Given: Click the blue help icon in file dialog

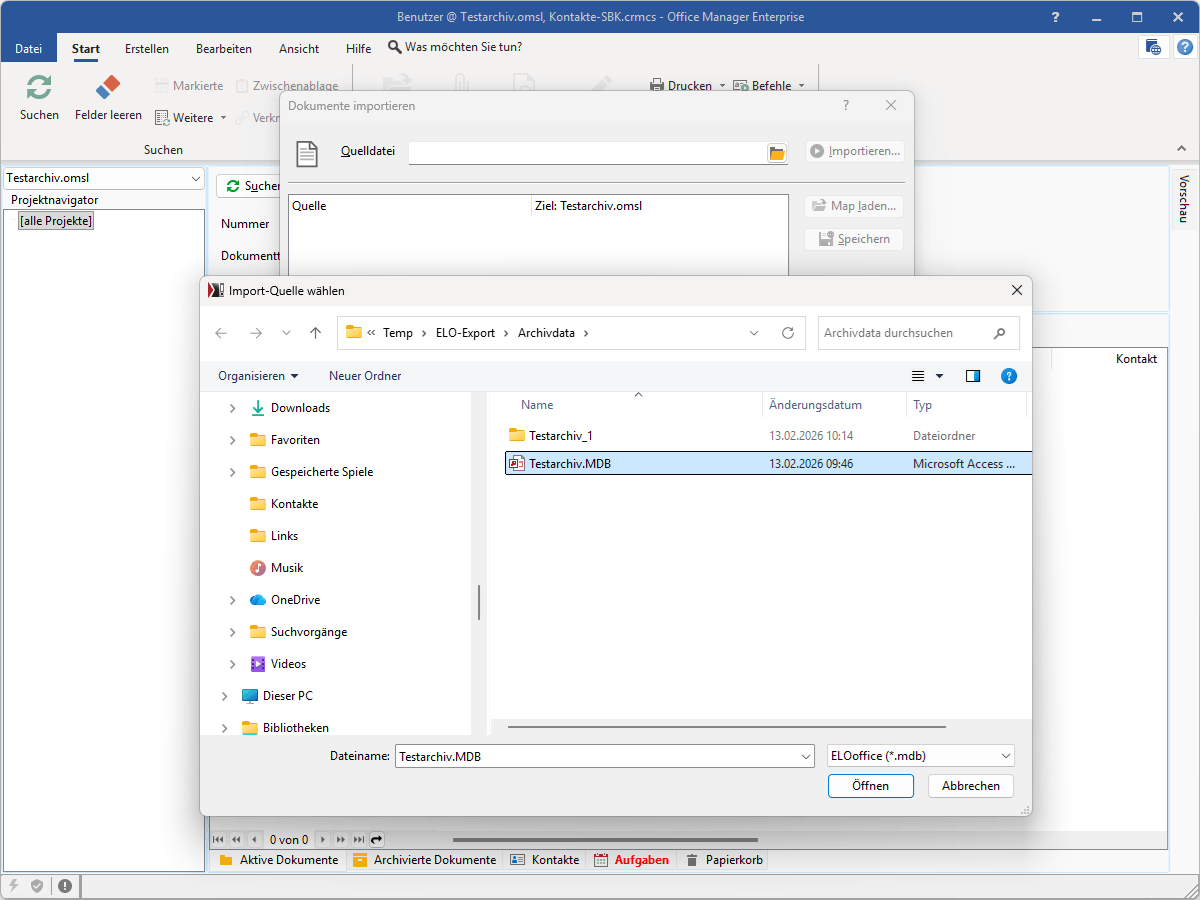Looking at the screenshot, I should (x=1009, y=376).
